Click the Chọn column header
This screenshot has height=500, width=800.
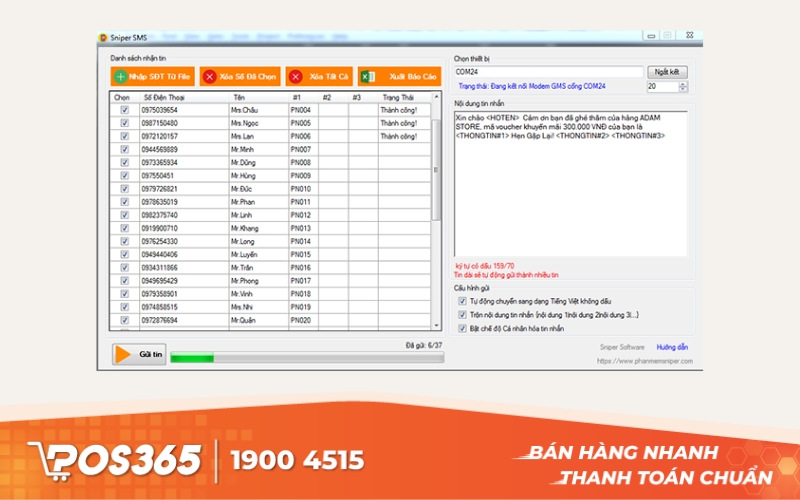pyautogui.click(x=122, y=97)
